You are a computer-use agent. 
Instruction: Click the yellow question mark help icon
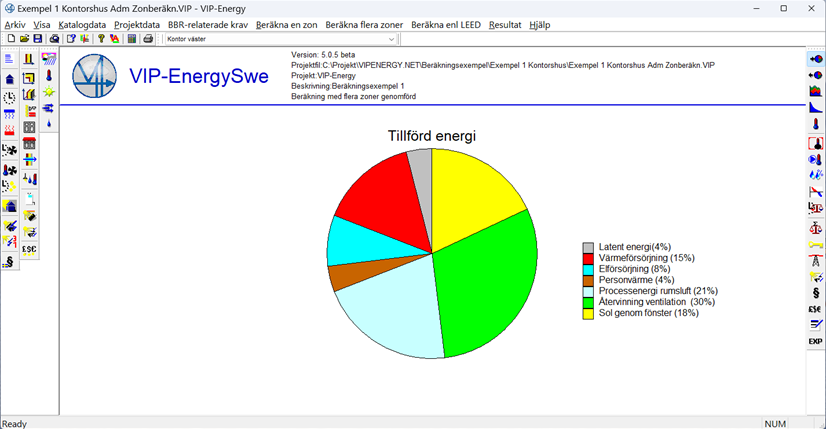101,39
